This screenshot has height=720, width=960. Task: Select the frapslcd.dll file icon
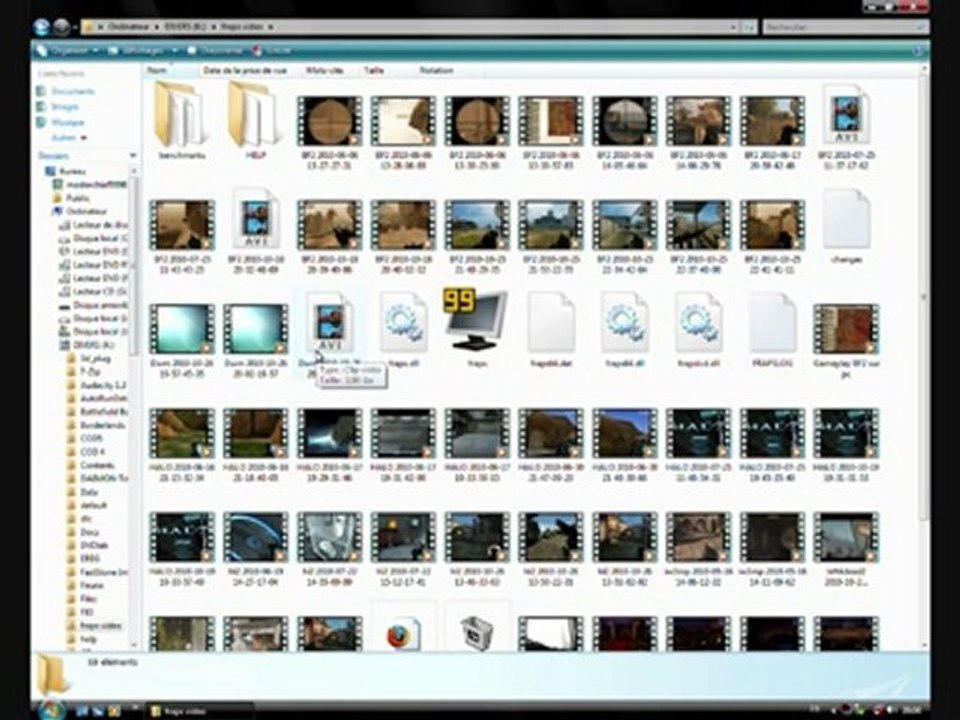click(698, 321)
